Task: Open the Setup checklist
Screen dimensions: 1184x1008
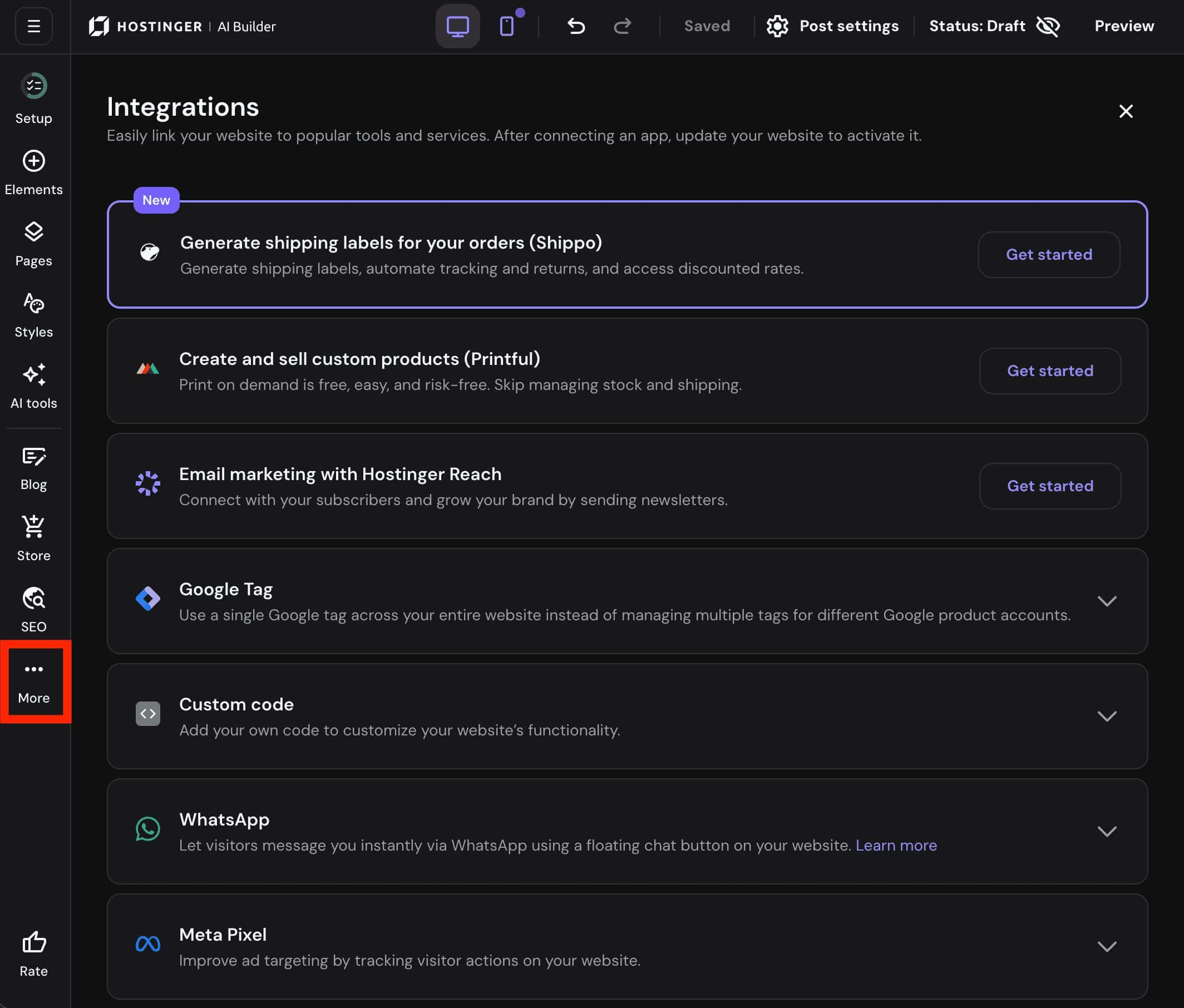Action: [34, 99]
